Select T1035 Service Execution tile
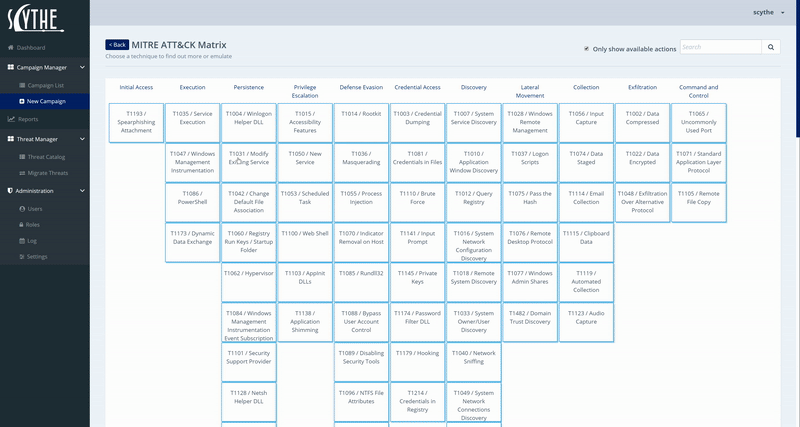Image resolution: width=800 pixels, height=427 pixels. [x=192, y=123]
